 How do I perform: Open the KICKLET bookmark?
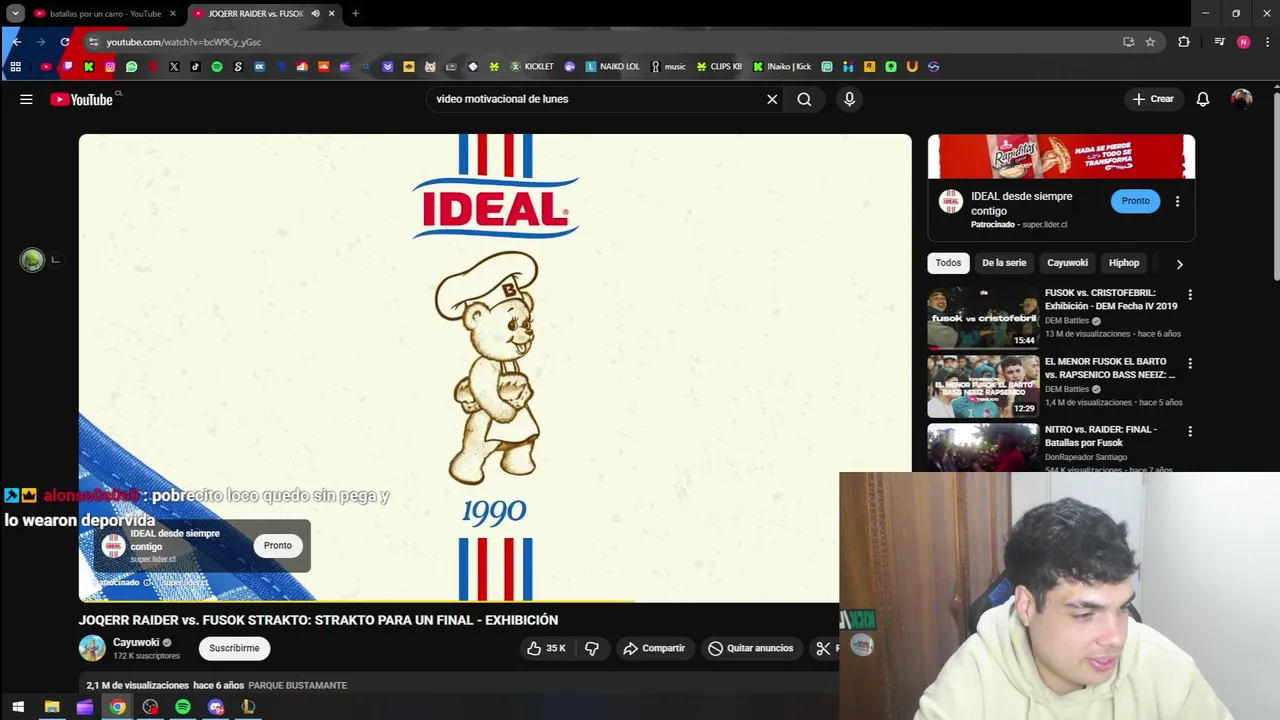[532, 67]
